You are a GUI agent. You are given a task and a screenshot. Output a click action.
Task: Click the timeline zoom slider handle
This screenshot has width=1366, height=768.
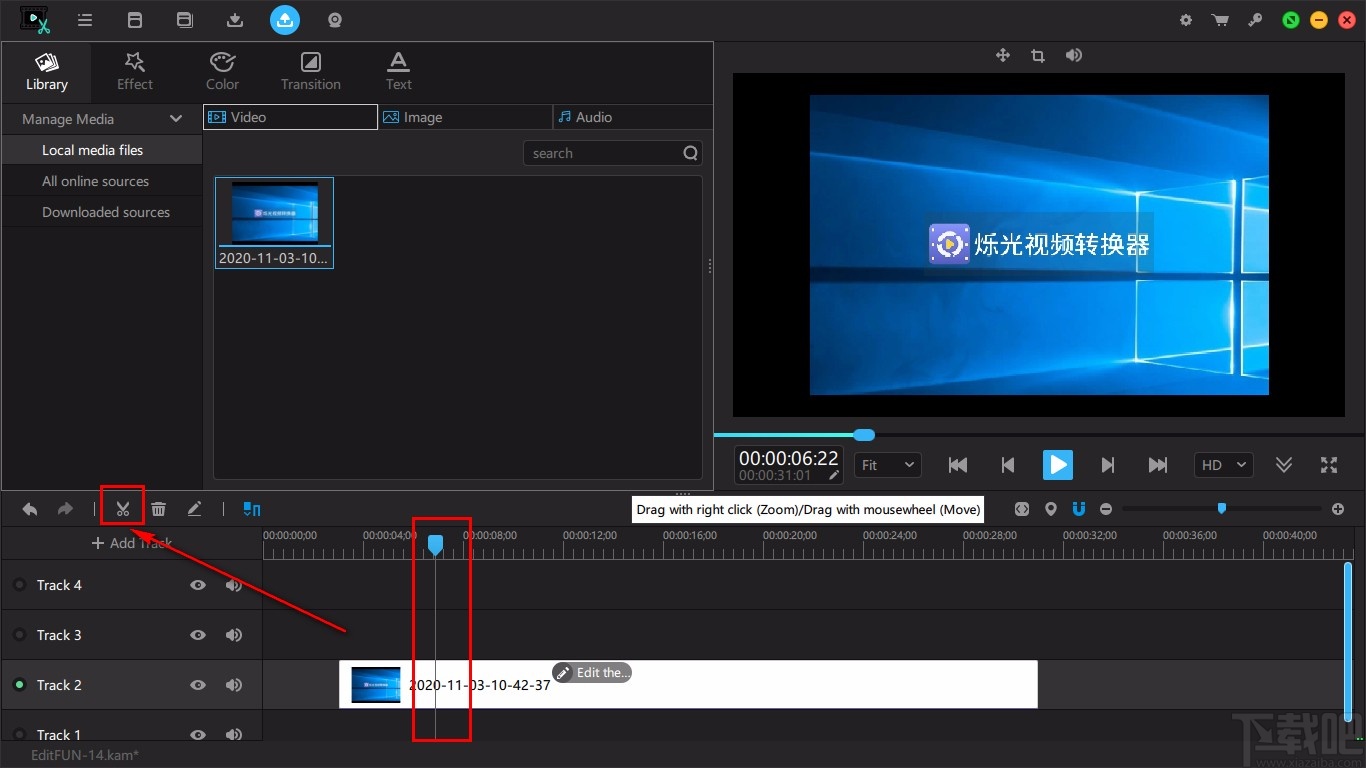1221,509
